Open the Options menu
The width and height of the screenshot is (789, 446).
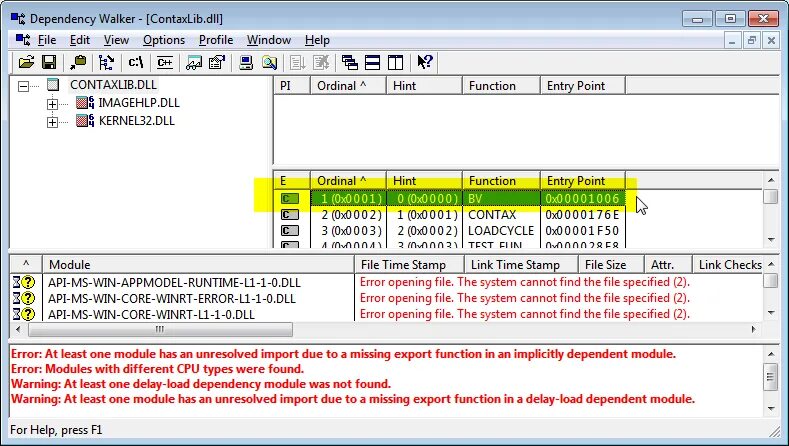(164, 40)
